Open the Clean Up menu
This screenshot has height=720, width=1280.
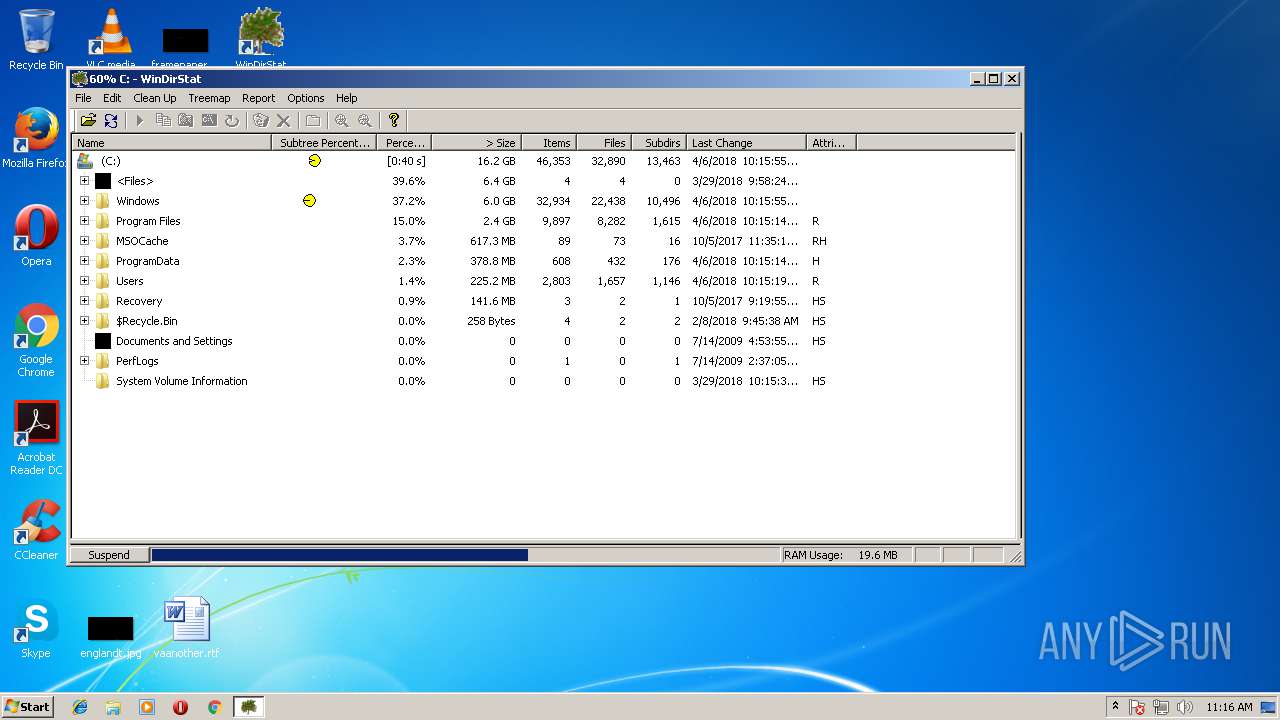tap(155, 98)
